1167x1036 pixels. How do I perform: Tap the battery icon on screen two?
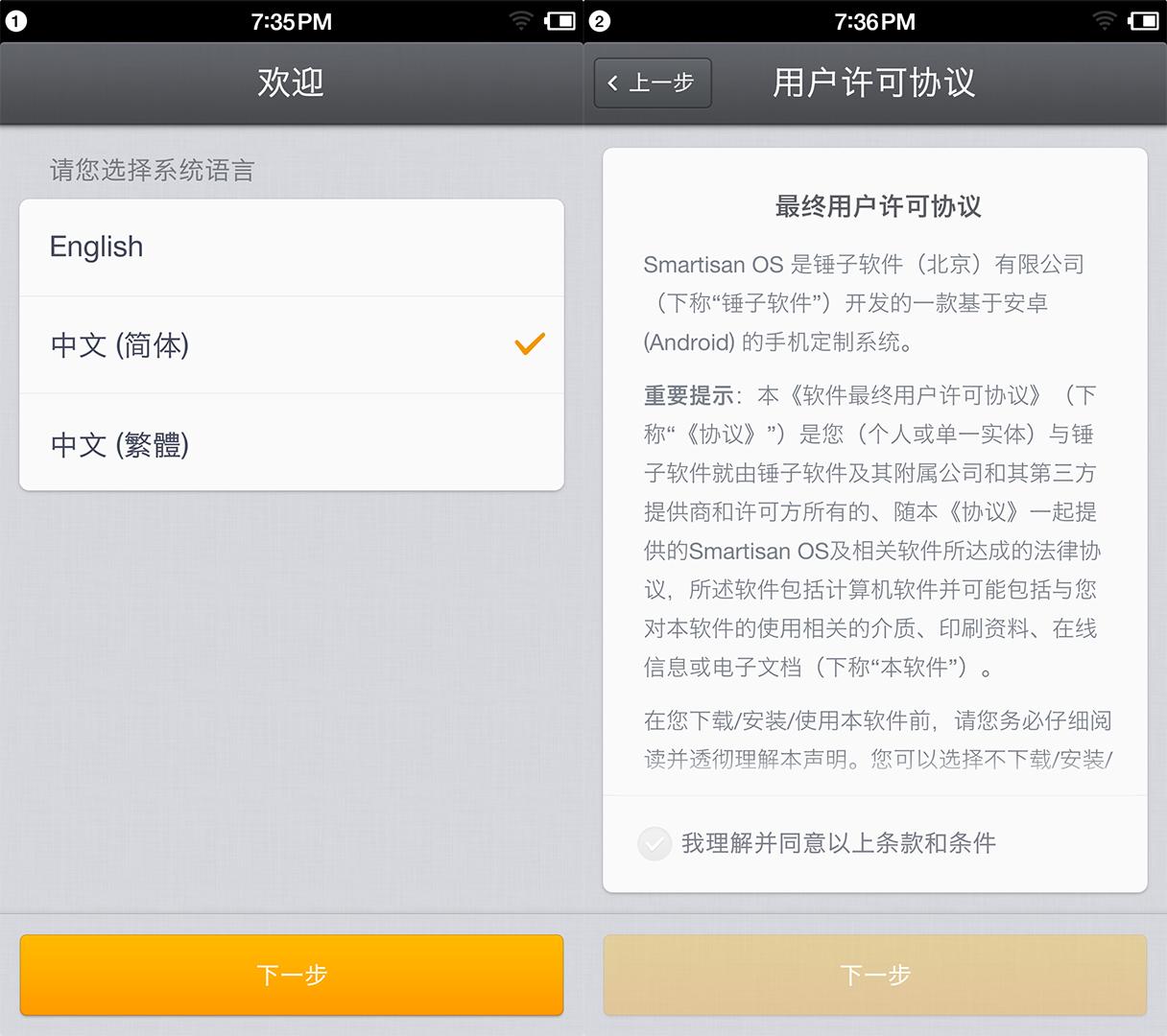tap(1144, 21)
